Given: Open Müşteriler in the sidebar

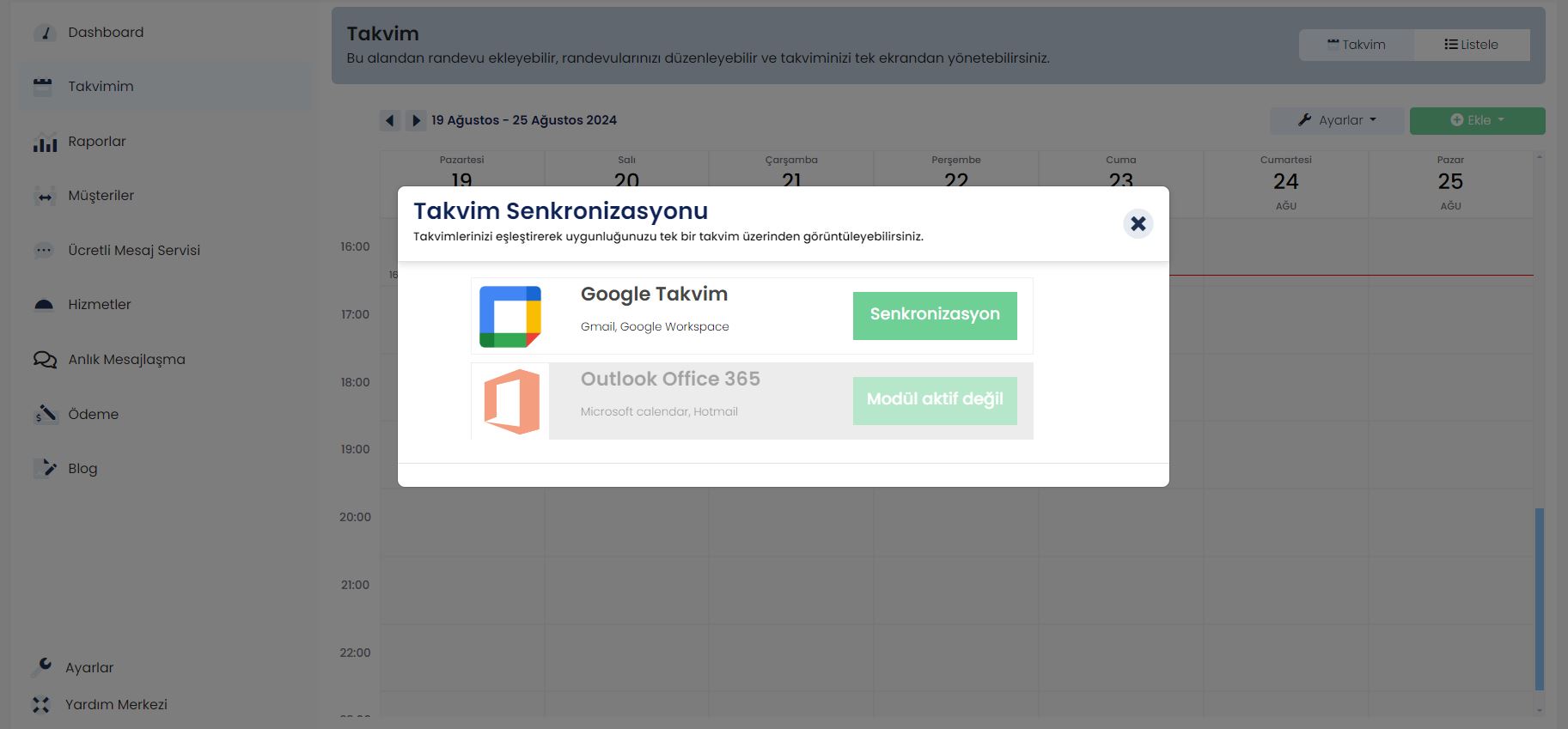Looking at the screenshot, I should pos(101,196).
